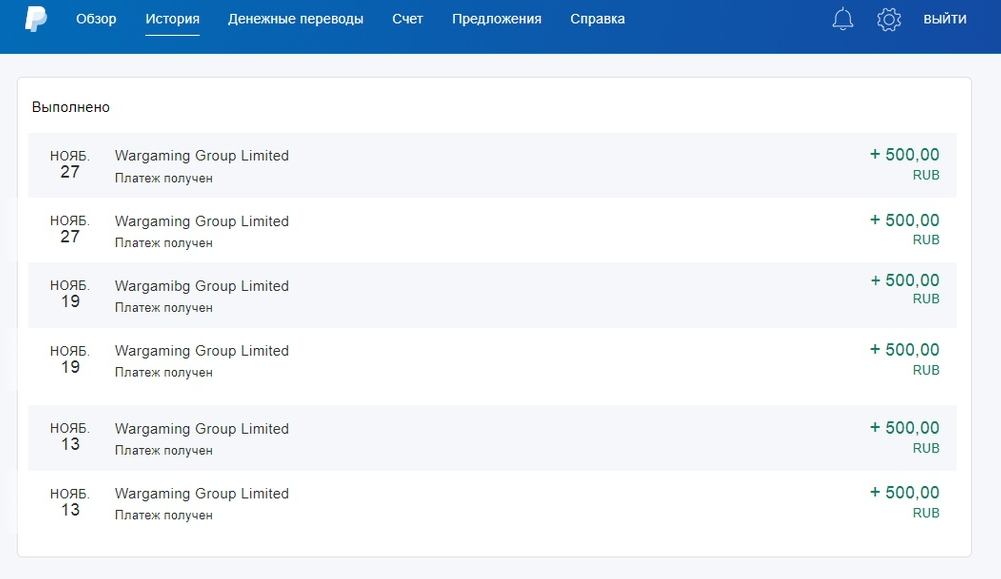The height and width of the screenshot is (579, 1001).
Task: Open the last Nov 13 Wargaming transaction
Action: click(x=492, y=503)
